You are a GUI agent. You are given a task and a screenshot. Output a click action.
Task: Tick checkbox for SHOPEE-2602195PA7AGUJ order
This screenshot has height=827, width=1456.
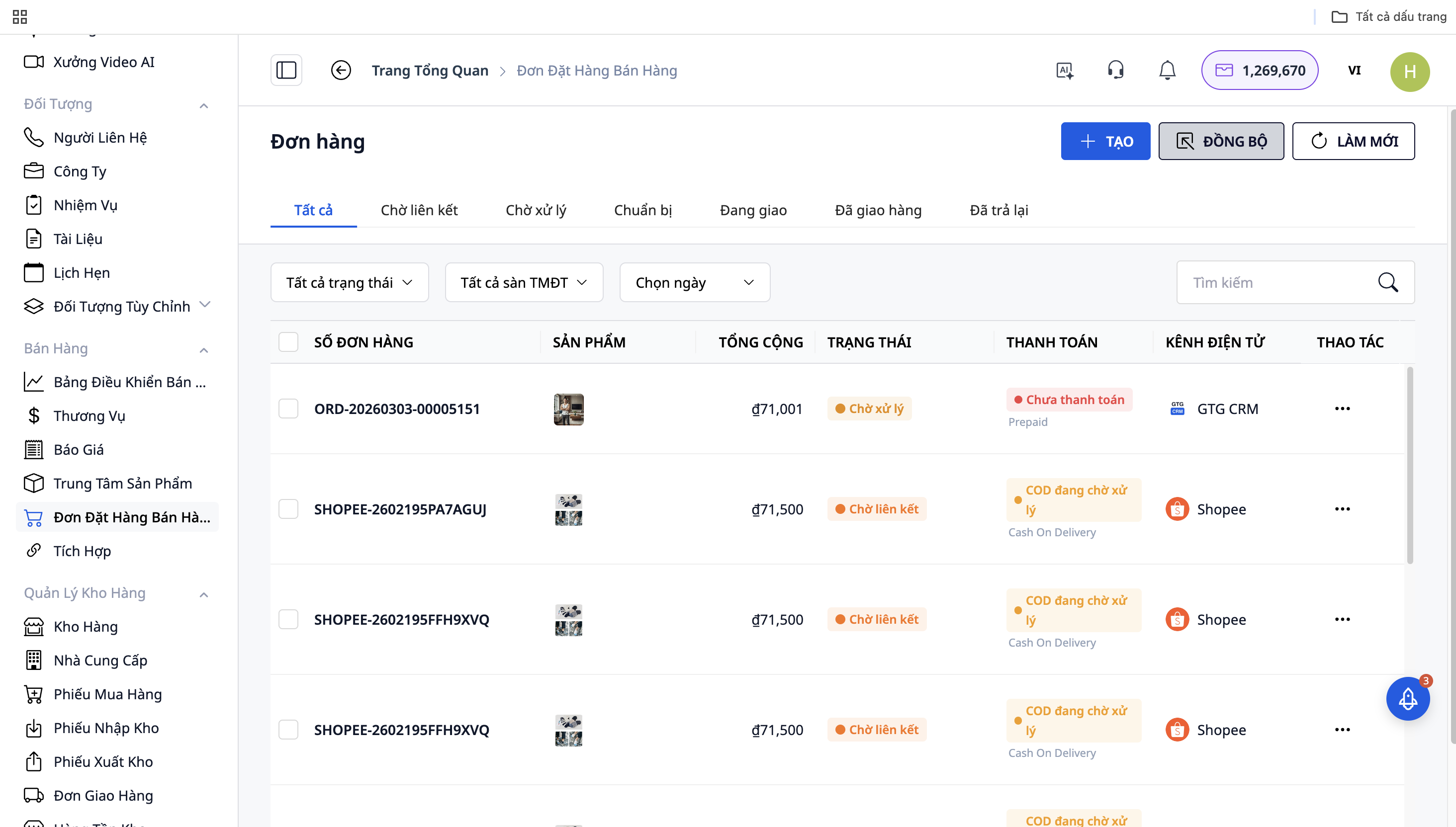[288, 509]
